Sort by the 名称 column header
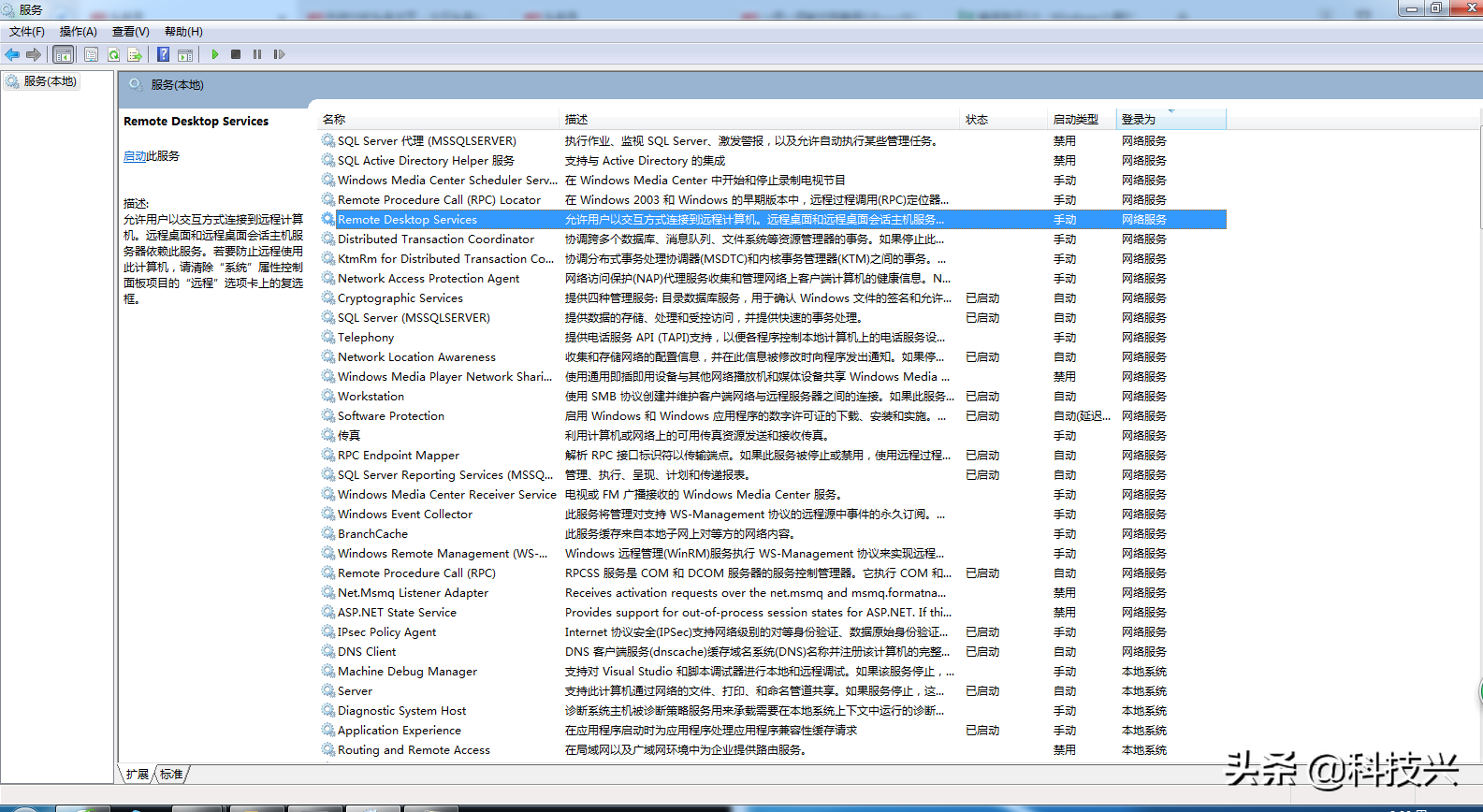The image size is (1483, 812). [438, 120]
